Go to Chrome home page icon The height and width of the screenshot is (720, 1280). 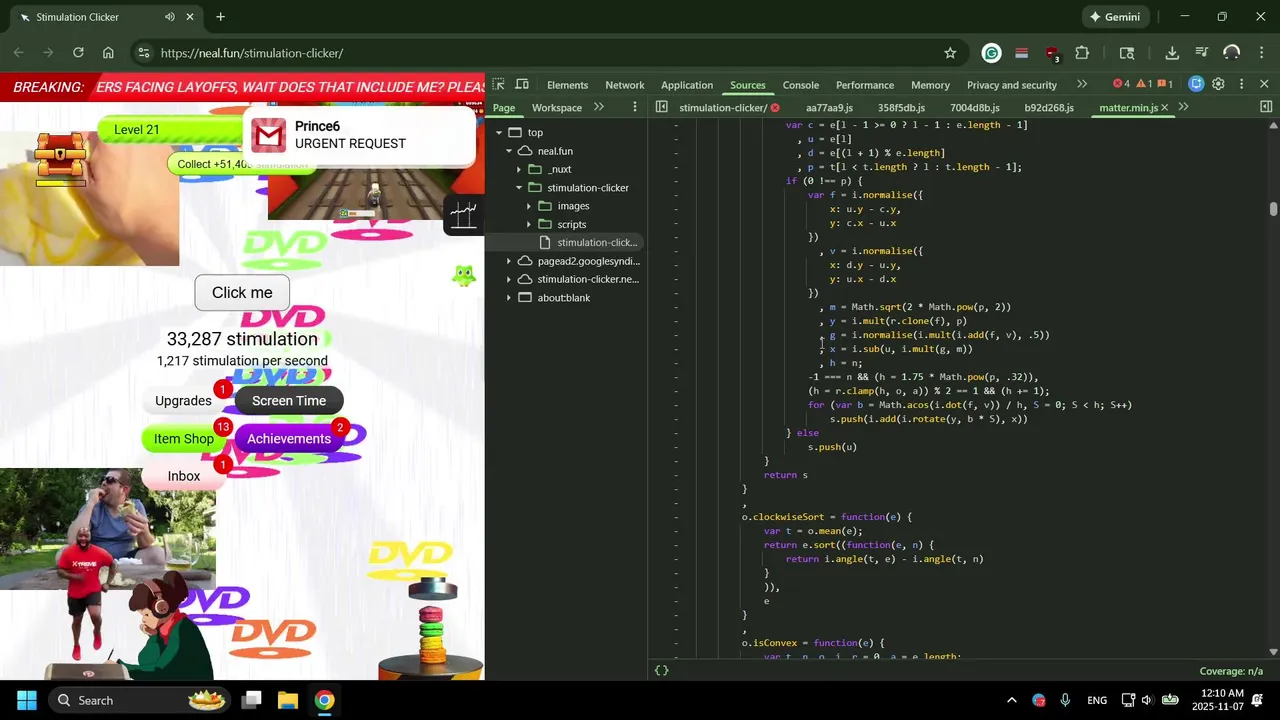(x=108, y=53)
